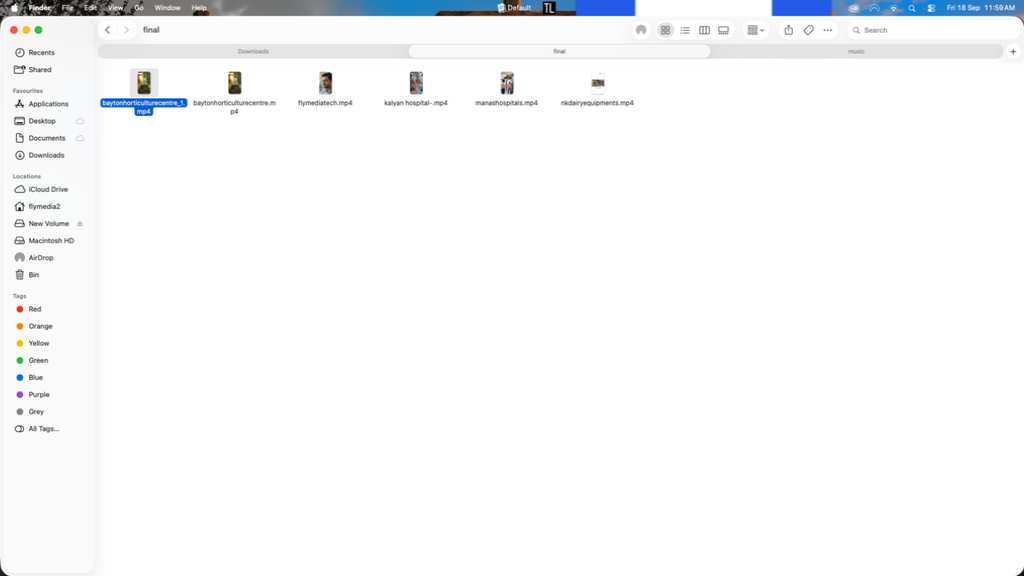
Task: Select the flymediatech.mp4 file
Action: (x=325, y=89)
